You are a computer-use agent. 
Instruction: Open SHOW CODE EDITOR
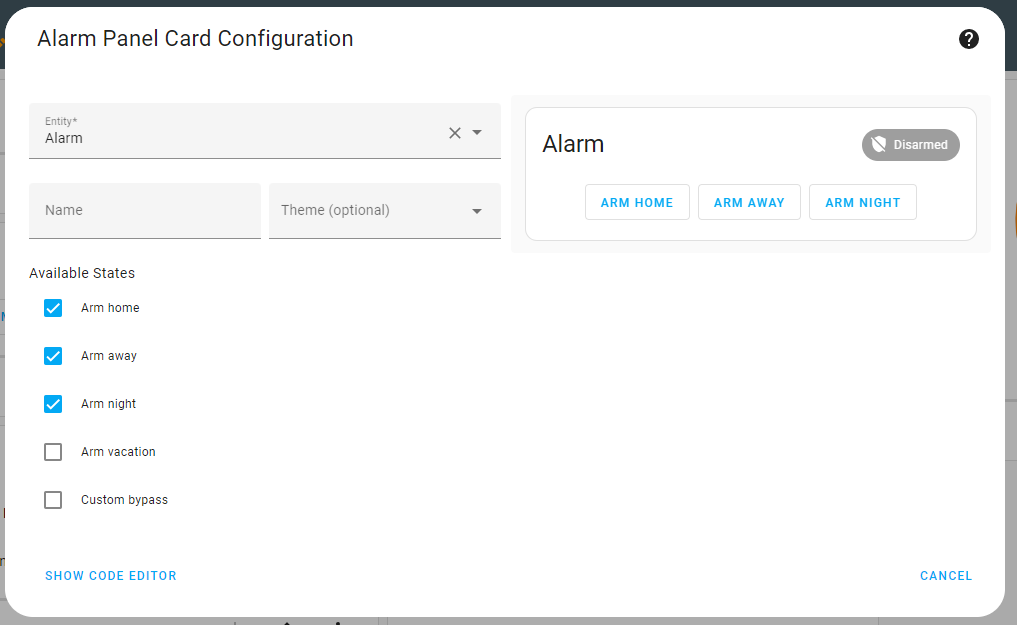pos(110,575)
